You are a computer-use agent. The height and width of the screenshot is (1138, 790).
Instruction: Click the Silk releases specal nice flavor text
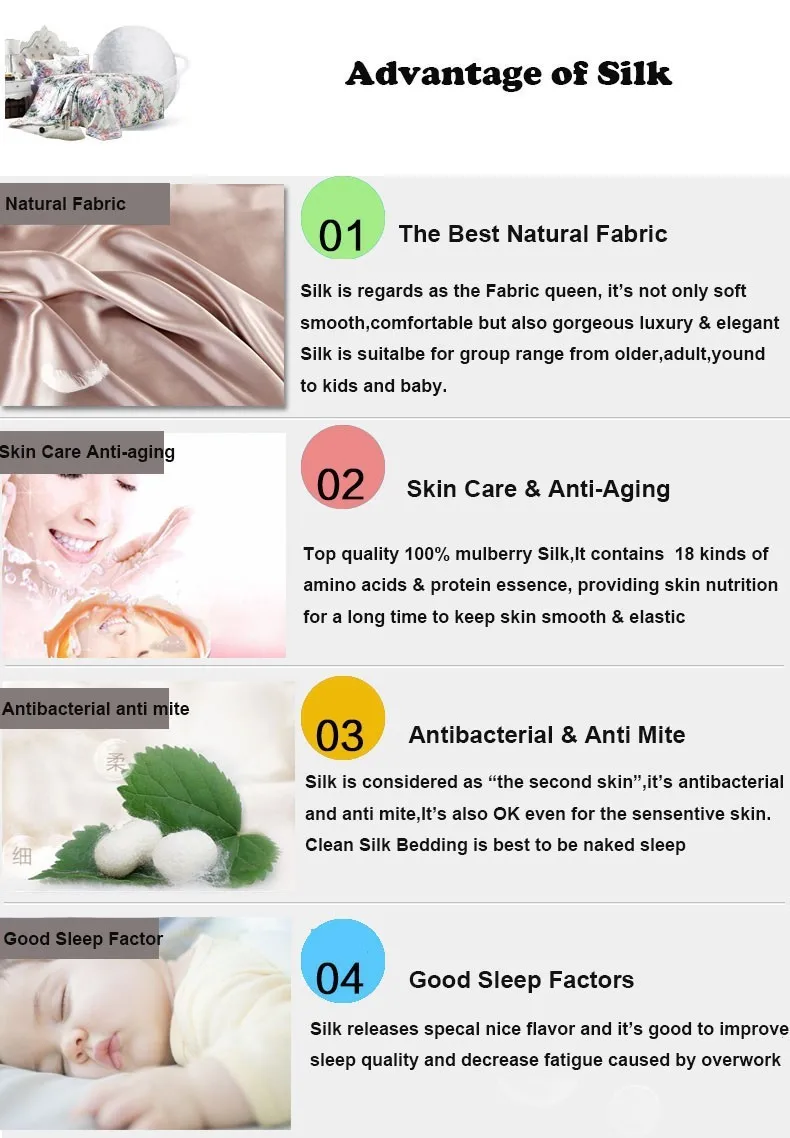pyautogui.click(x=548, y=1044)
